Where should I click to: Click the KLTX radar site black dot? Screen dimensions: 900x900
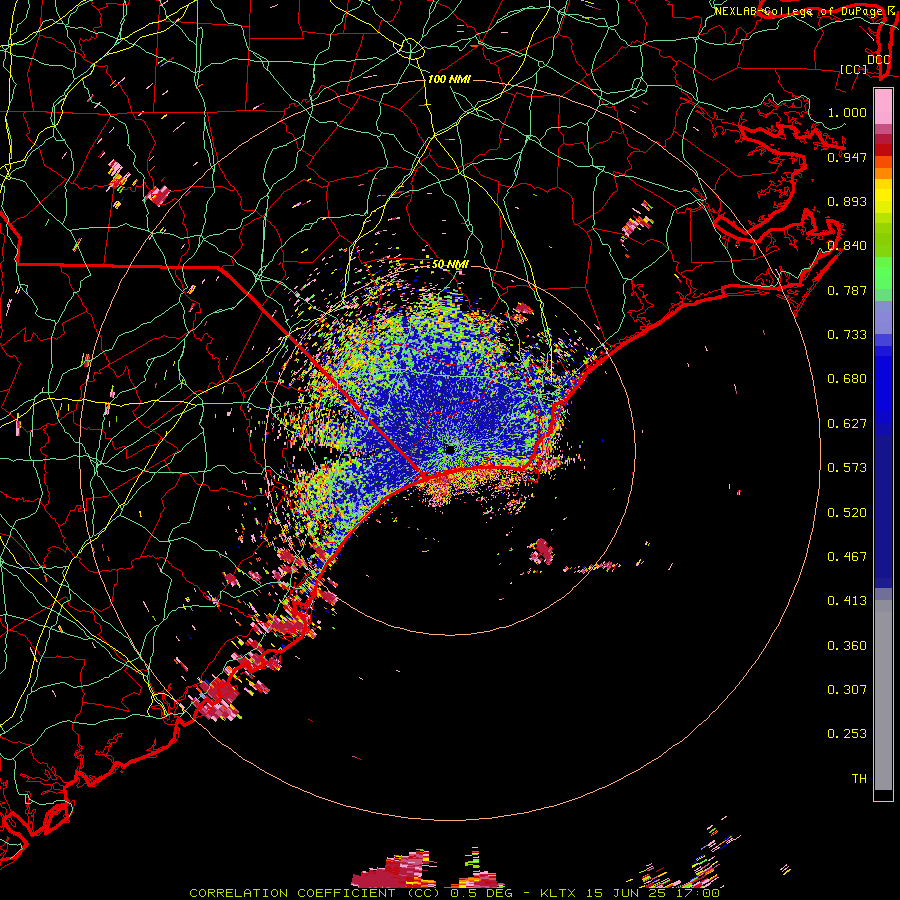coord(450,449)
